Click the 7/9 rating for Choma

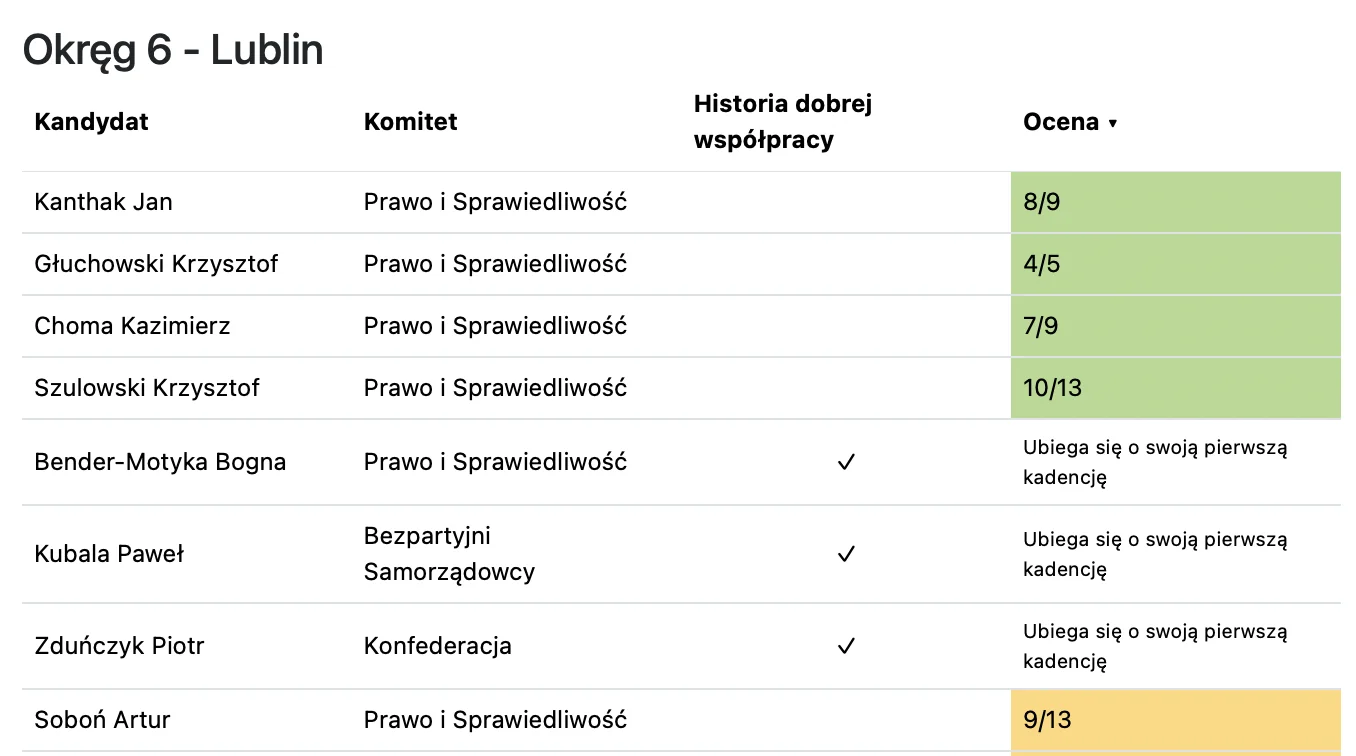(x=1176, y=326)
